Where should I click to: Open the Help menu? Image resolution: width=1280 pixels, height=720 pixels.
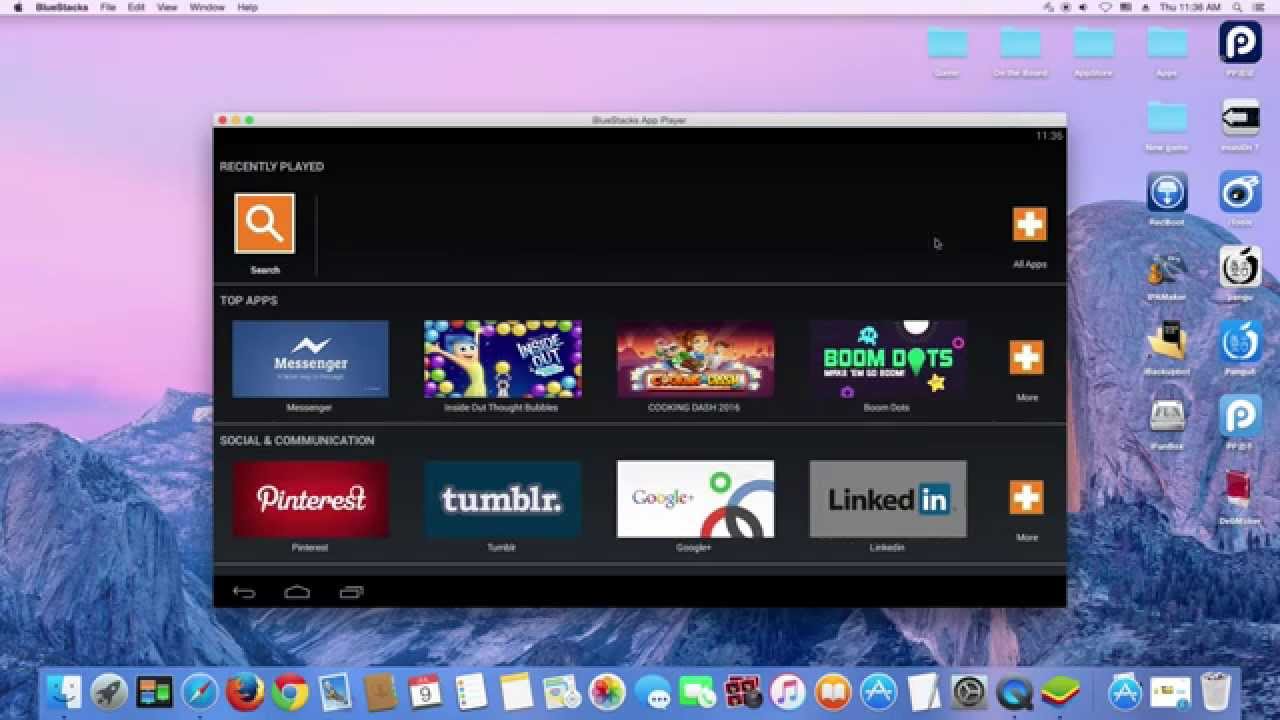pos(247,7)
